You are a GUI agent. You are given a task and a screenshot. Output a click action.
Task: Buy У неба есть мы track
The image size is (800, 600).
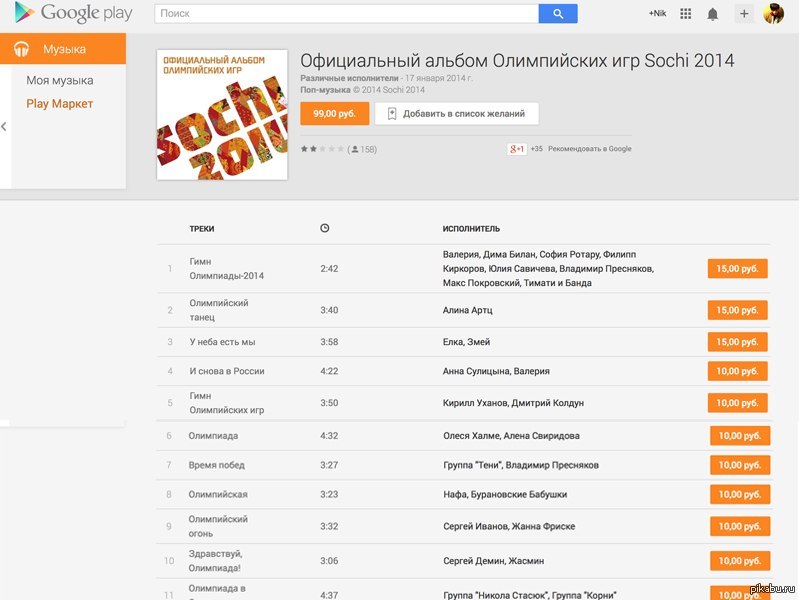[x=737, y=342]
